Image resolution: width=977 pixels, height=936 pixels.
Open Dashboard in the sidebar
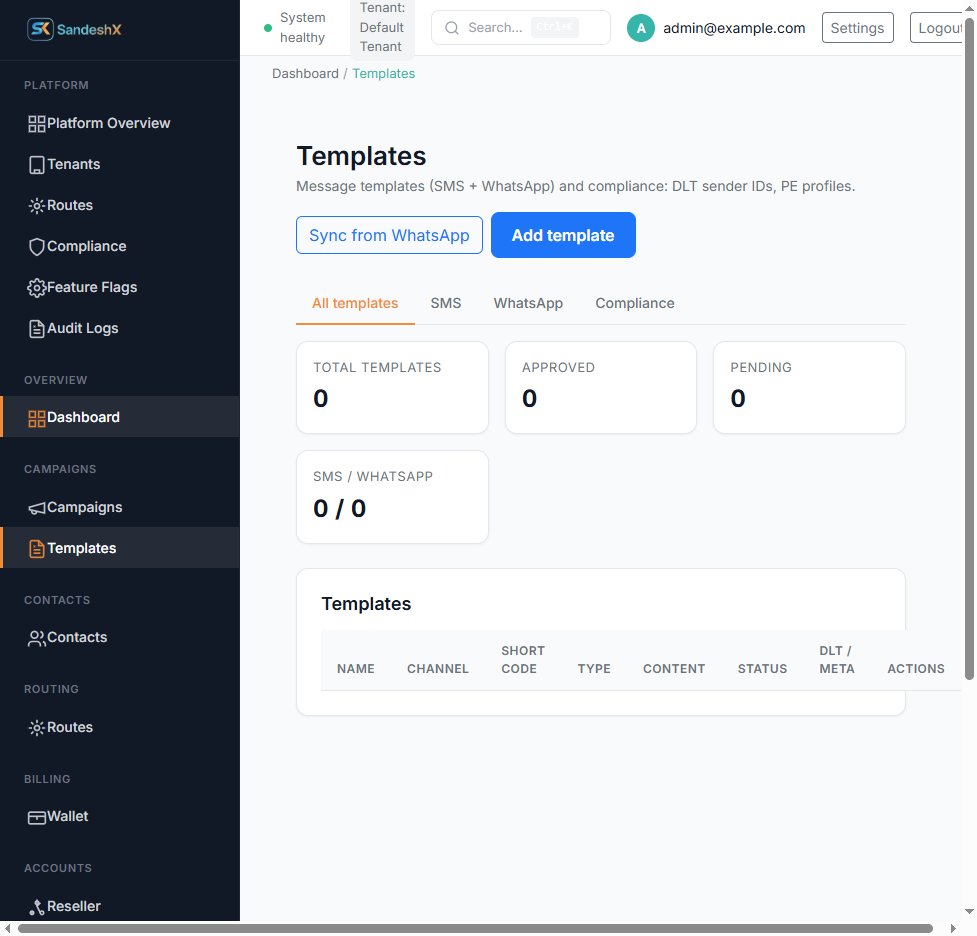[120, 418]
